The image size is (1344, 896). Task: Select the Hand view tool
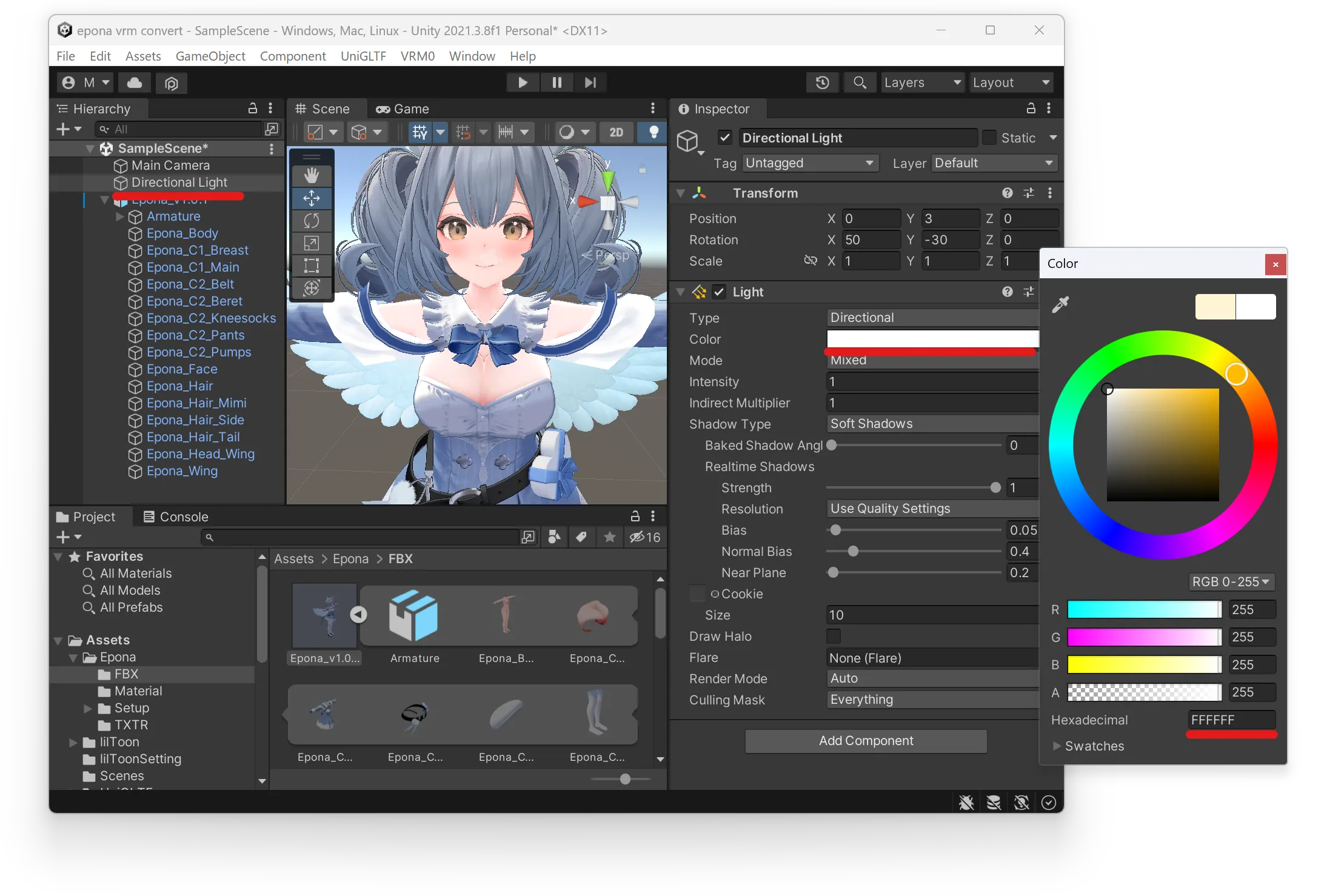(312, 176)
